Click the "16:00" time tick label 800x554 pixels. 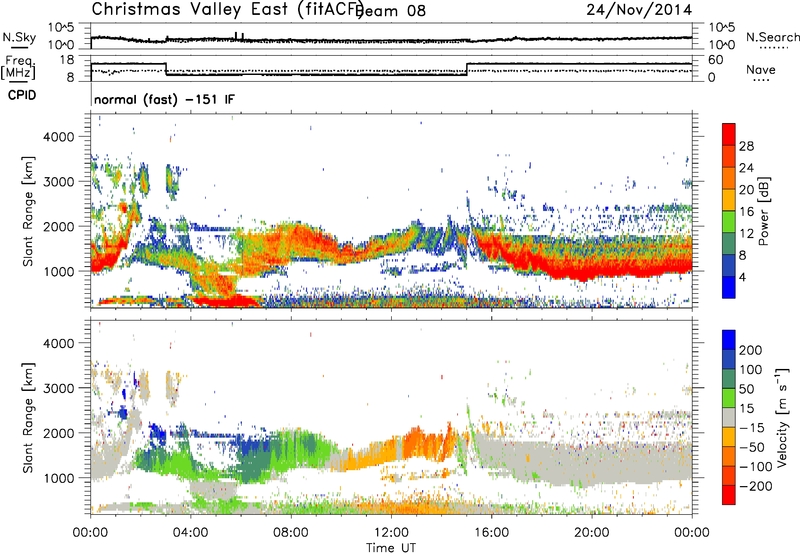coord(491,533)
